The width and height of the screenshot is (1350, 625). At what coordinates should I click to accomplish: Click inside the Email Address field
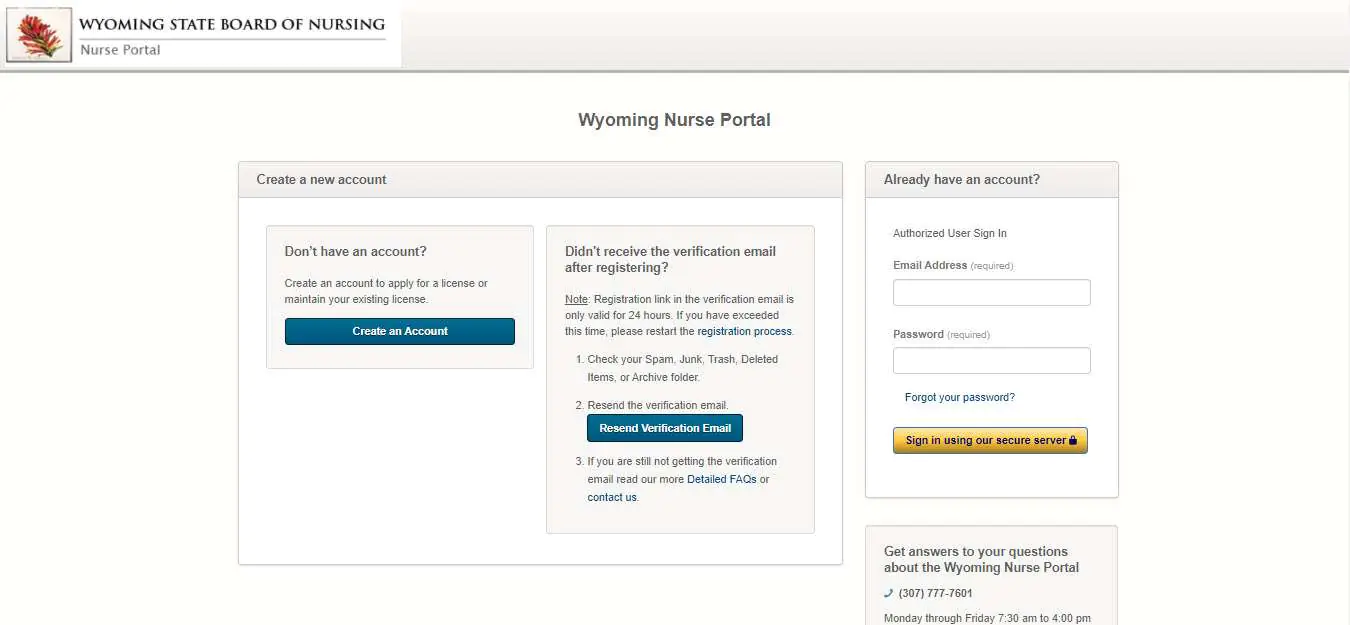coord(990,292)
